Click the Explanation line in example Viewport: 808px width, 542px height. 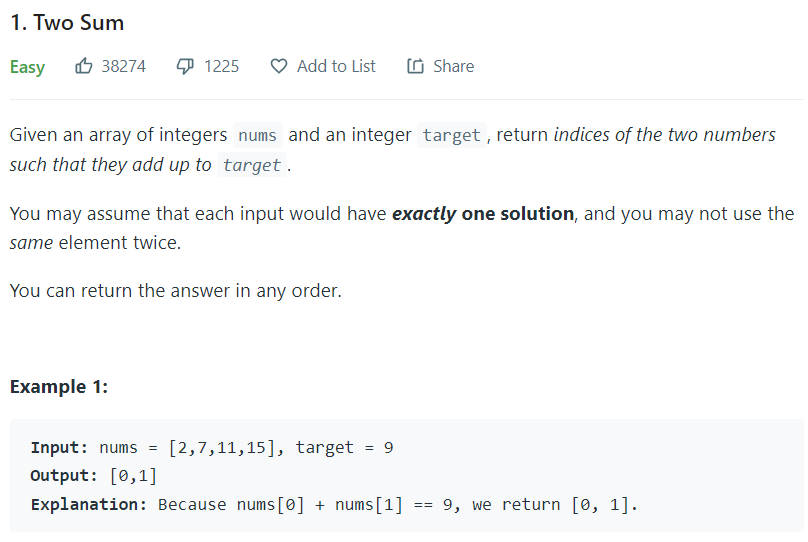point(334,504)
